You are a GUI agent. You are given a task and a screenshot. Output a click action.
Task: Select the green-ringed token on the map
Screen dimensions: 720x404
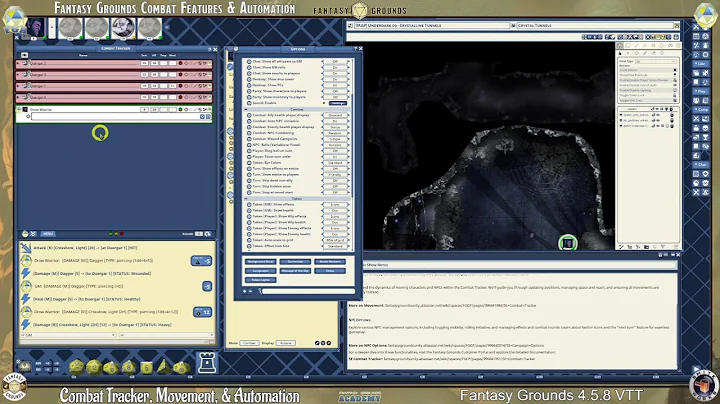tap(568, 243)
